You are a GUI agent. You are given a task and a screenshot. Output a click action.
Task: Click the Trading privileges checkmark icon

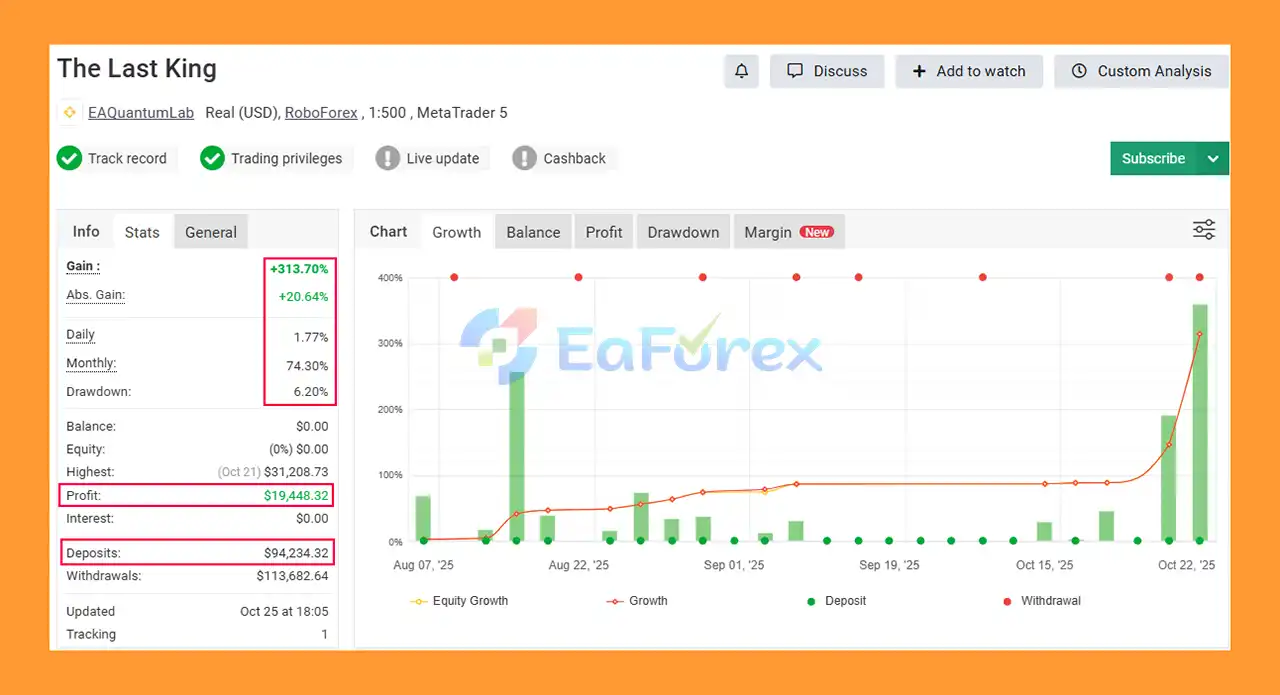click(x=212, y=158)
